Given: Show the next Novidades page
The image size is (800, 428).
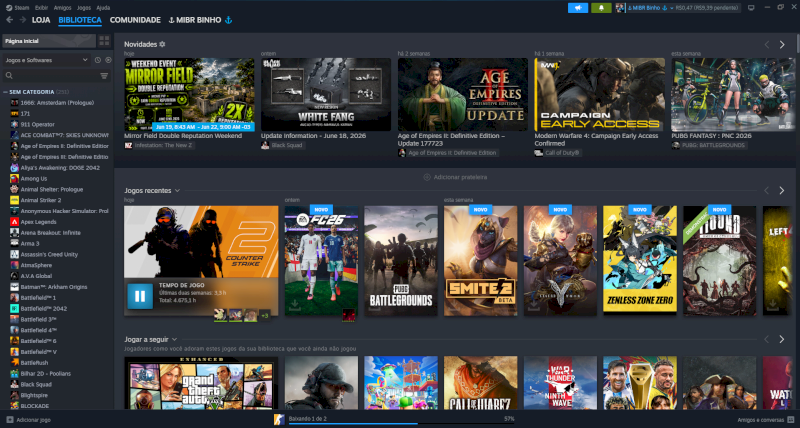Looking at the screenshot, I should point(782,45).
